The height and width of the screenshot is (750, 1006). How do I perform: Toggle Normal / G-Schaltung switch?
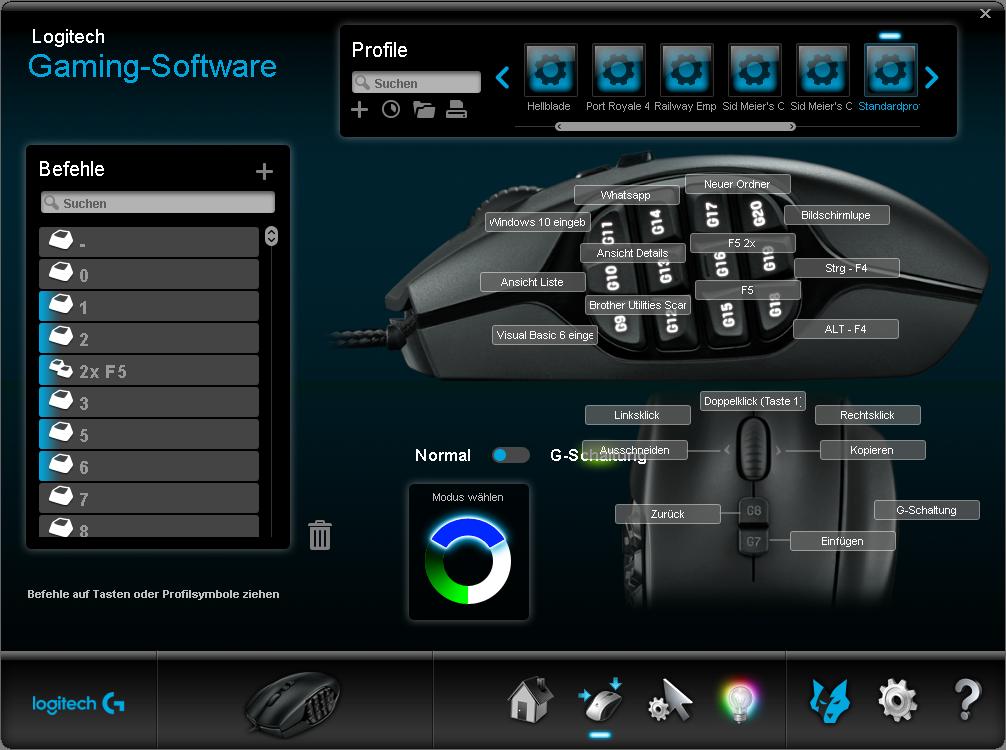510,455
